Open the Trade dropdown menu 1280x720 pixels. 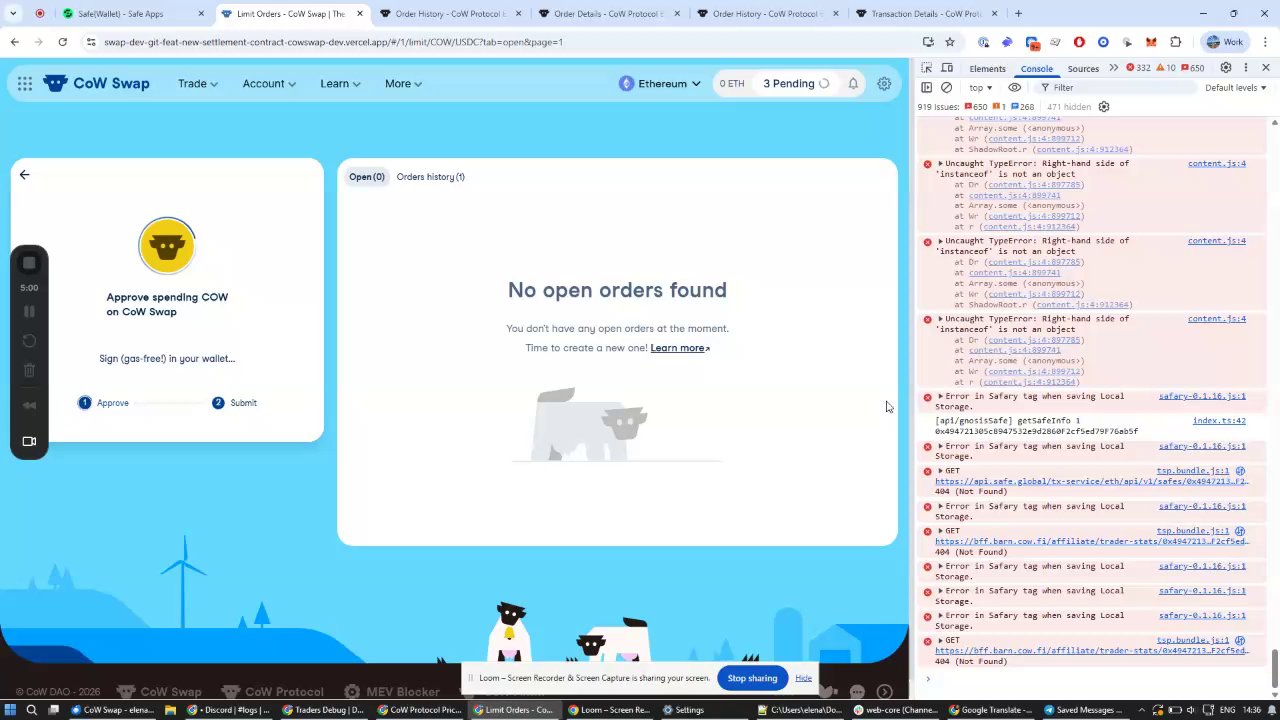coord(198,84)
